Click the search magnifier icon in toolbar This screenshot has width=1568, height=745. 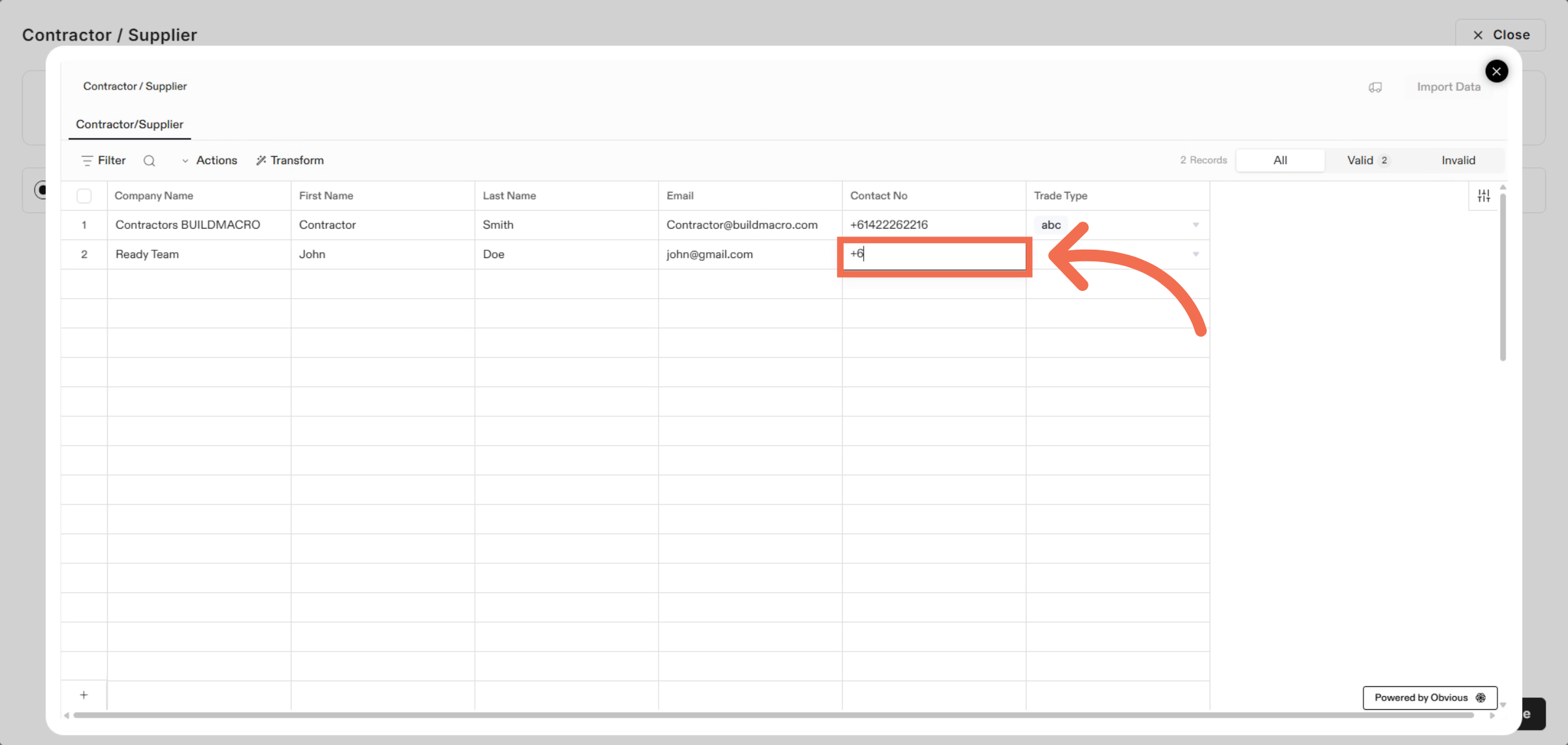149,161
